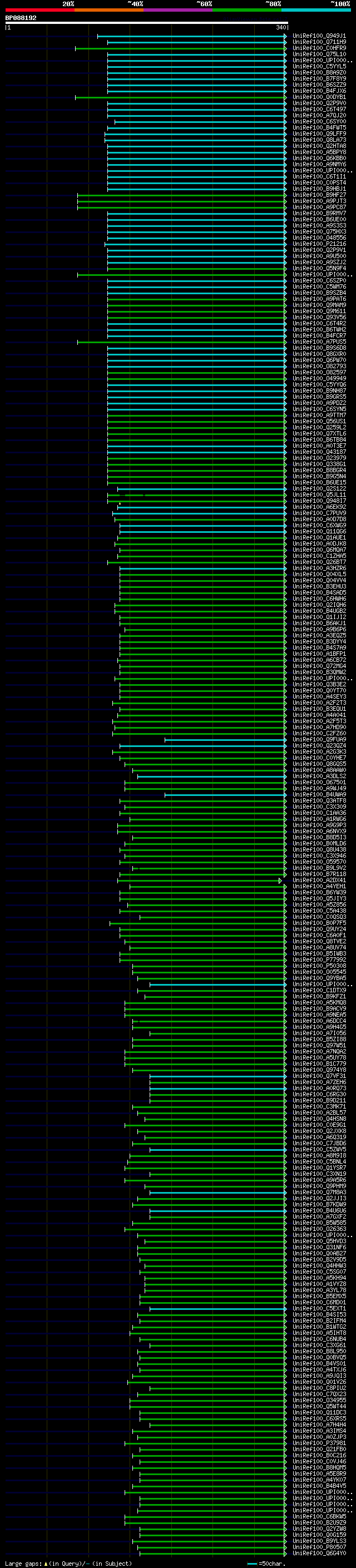Open hit UniRef100_Q0DYB1
This screenshot has width=356, height=1568.
click(x=319, y=97)
